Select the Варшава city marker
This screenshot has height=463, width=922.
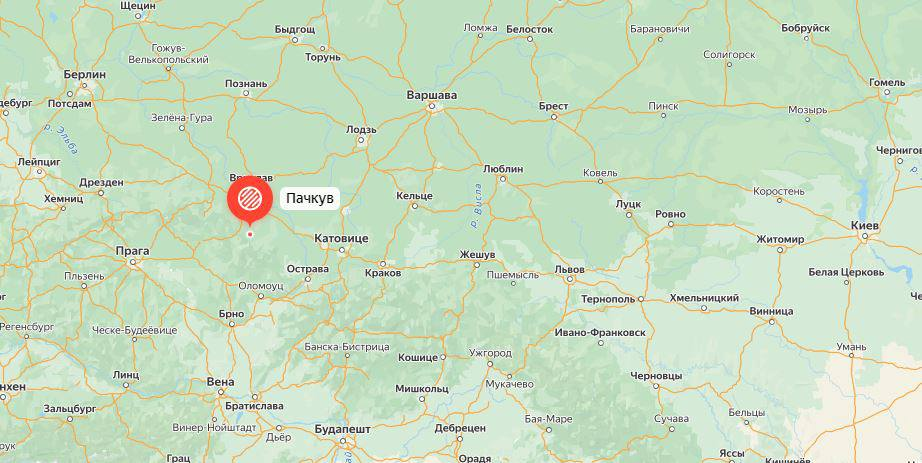pos(431,107)
